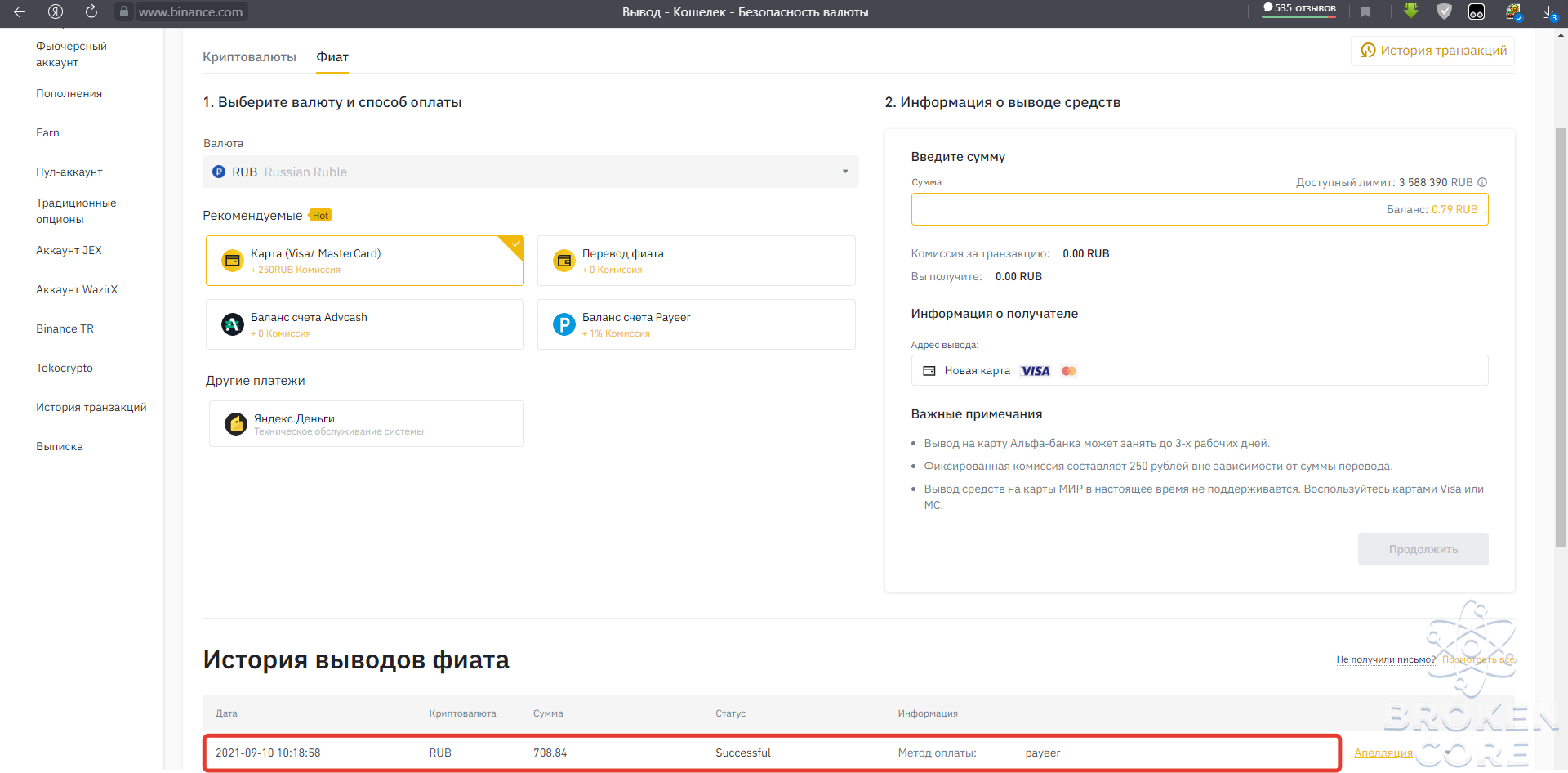Viewport: 1568px width, 773px height.
Task: Go to Пополнения in the sidebar
Action: coord(69,93)
